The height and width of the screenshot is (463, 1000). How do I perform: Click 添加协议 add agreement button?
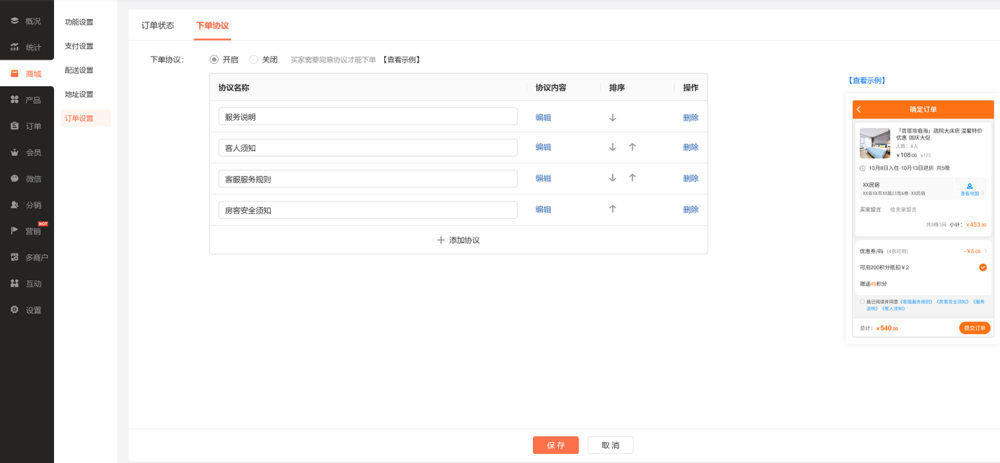click(x=458, y=240)
